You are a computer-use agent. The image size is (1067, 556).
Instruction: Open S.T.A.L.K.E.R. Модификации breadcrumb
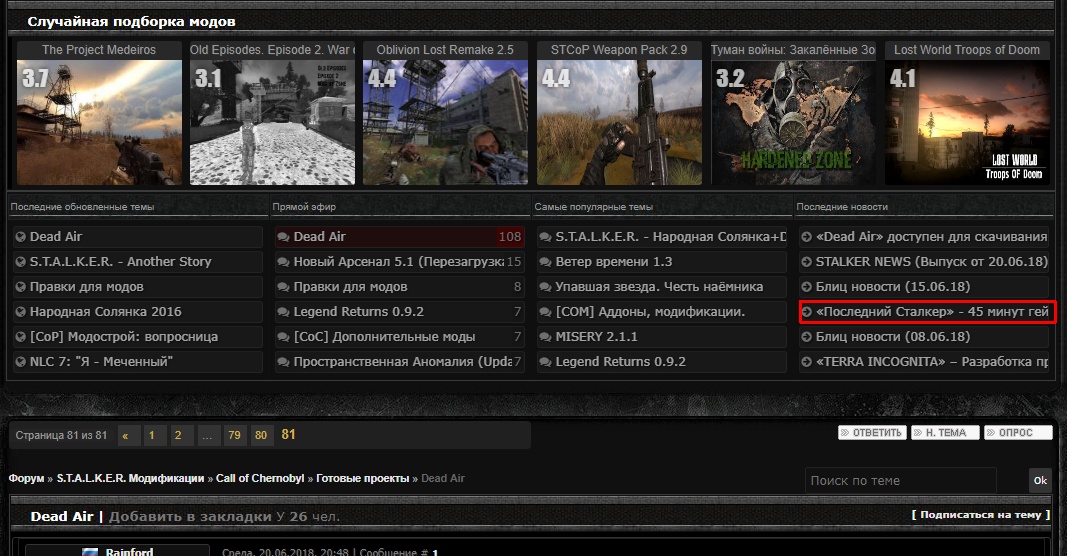(x=130, y=478)
